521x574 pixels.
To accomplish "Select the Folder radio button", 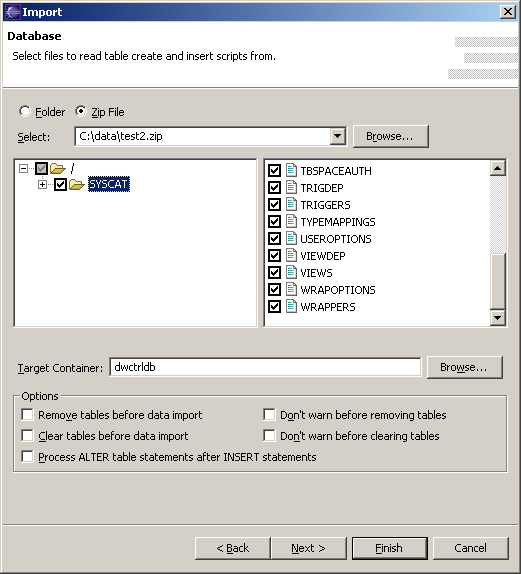I will click(x=25, y=111).
